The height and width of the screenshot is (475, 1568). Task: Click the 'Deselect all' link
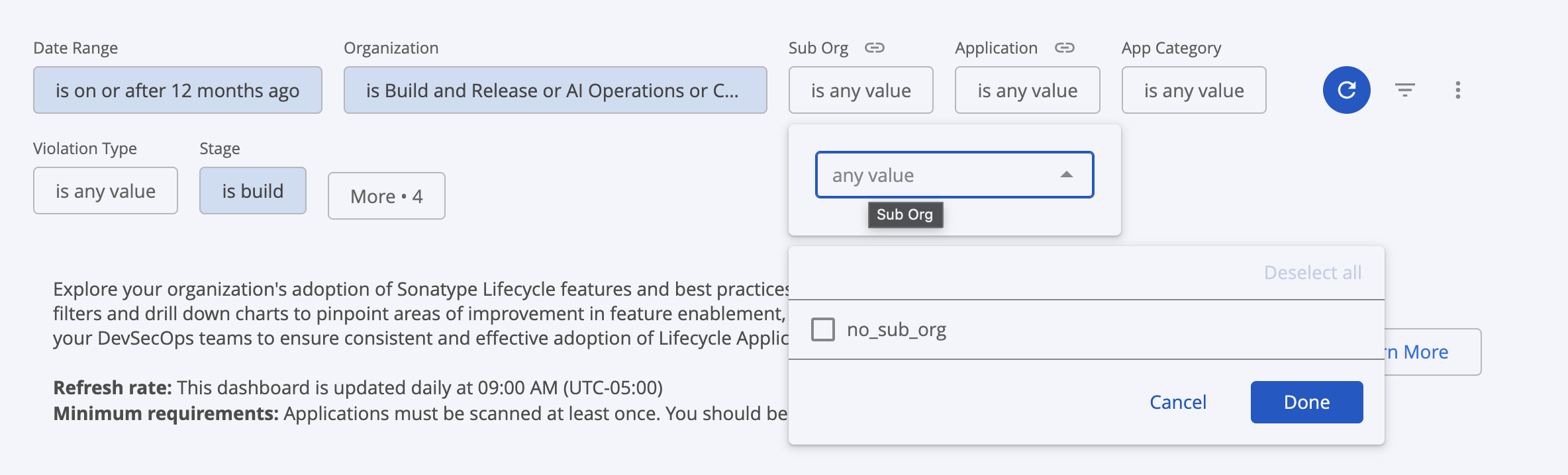[1312, 273]
